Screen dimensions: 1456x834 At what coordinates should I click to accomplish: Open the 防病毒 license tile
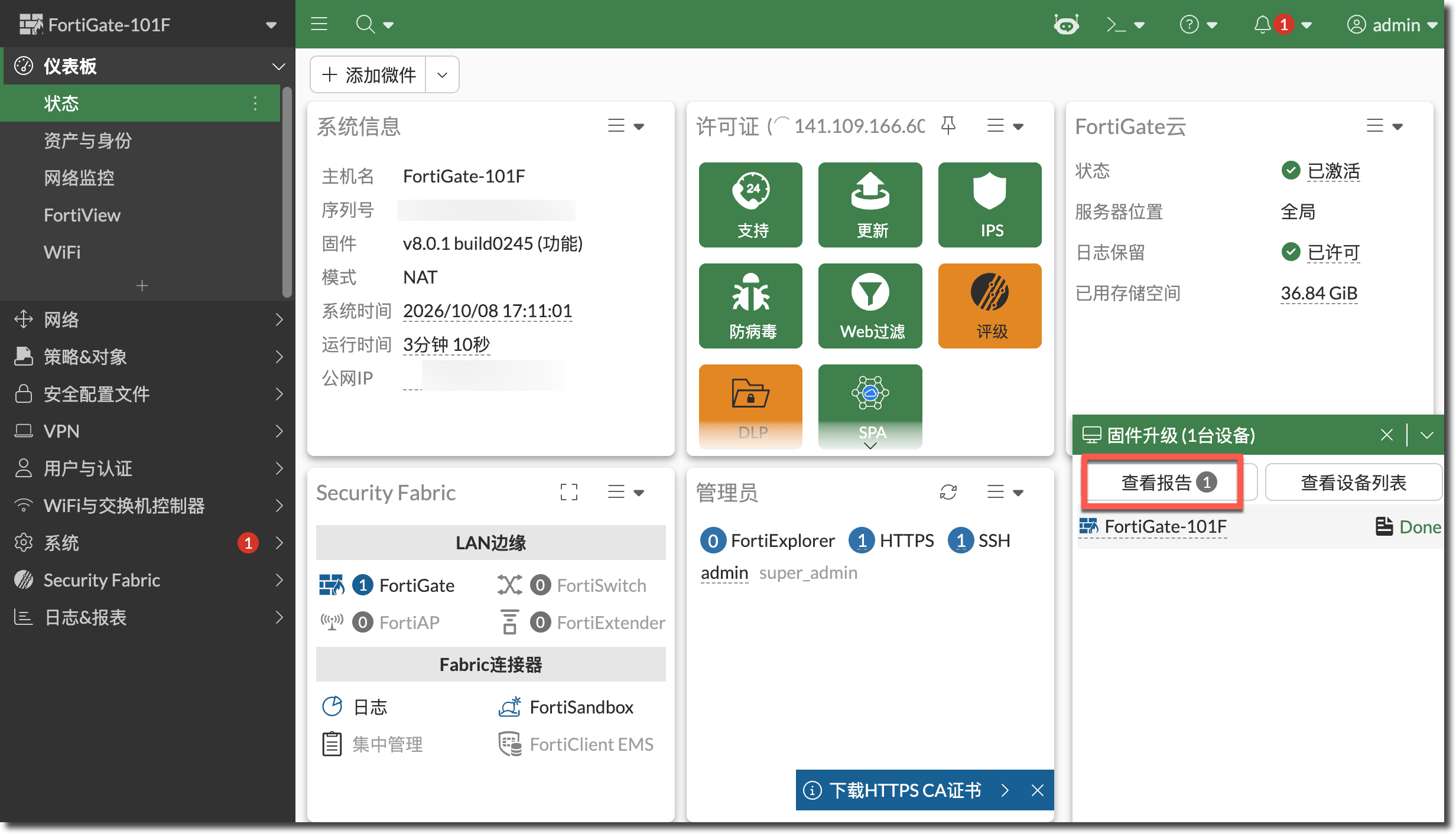pyautogui.click(x=750, y=305)
